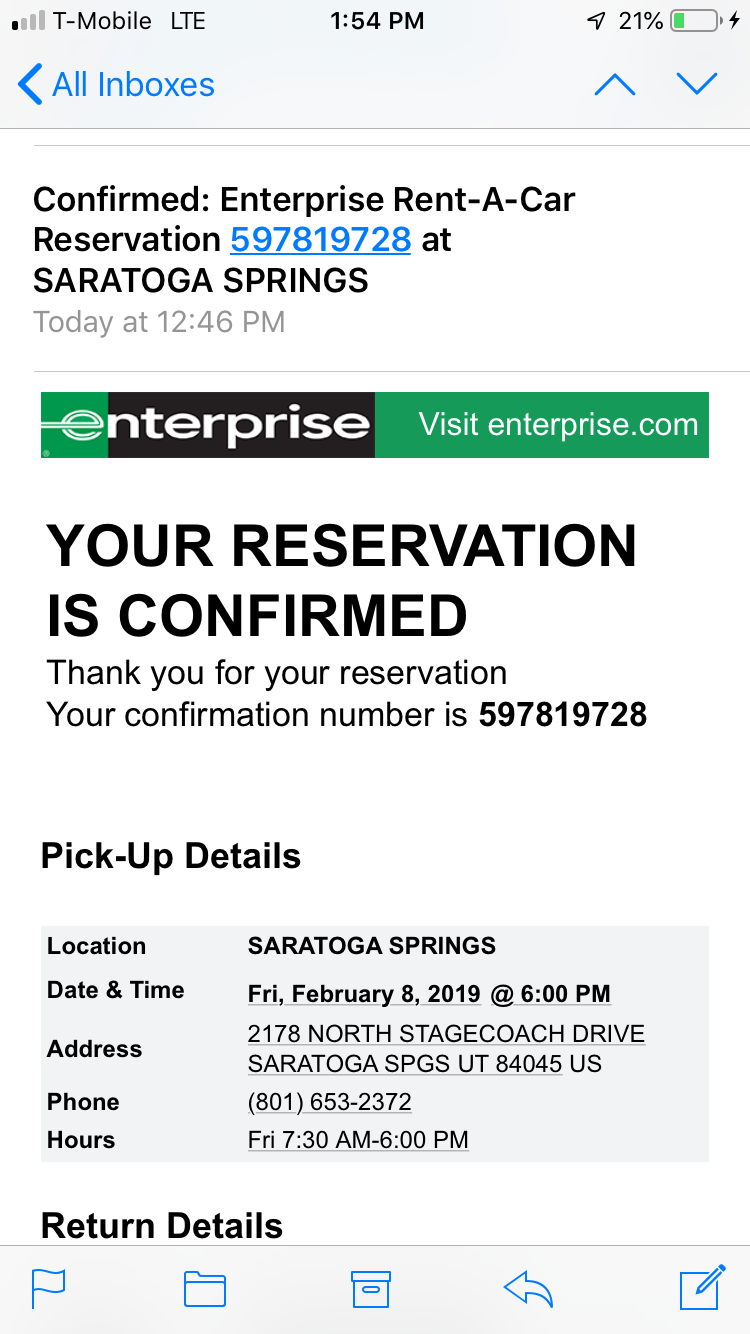Tap the back chevron beside All Inboxes
This screenshot has height=1334, width=750.
click(x=30, y=85)
